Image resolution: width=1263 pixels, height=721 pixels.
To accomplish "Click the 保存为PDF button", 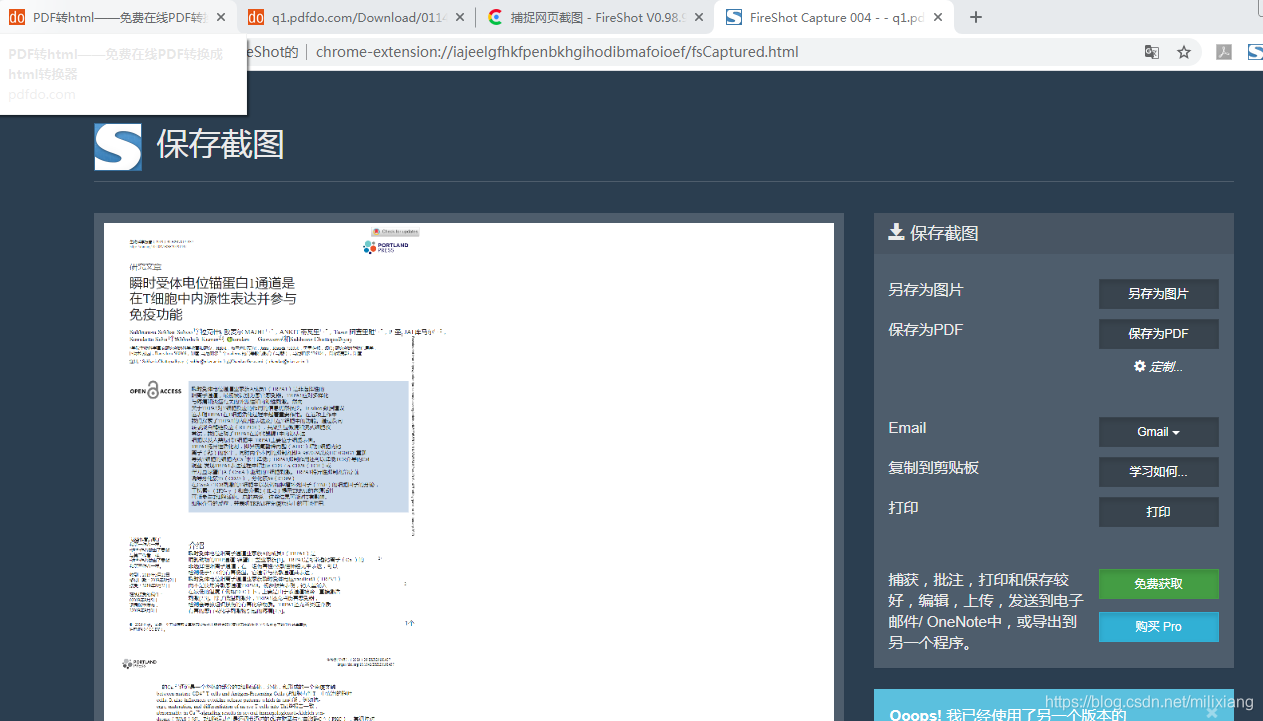I will coord(1158,334).
